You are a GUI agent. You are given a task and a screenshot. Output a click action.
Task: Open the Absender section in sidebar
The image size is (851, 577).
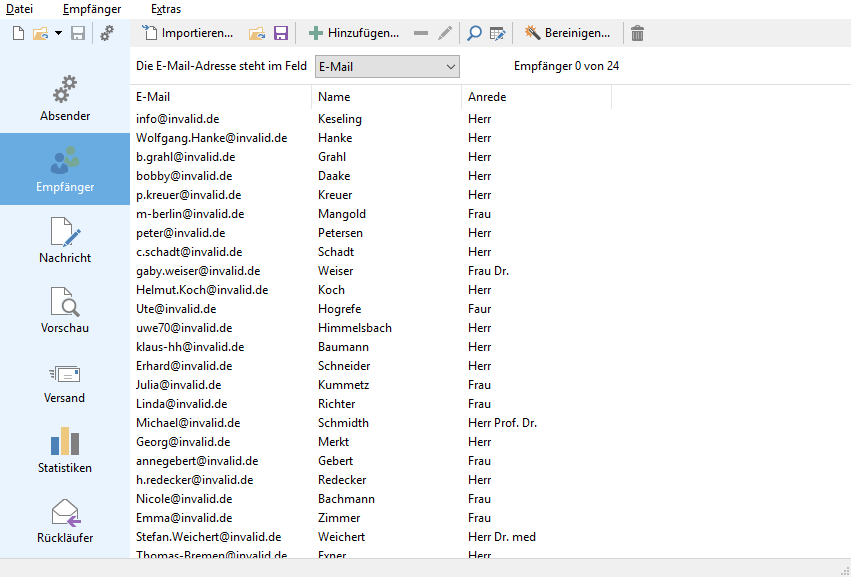65,98
